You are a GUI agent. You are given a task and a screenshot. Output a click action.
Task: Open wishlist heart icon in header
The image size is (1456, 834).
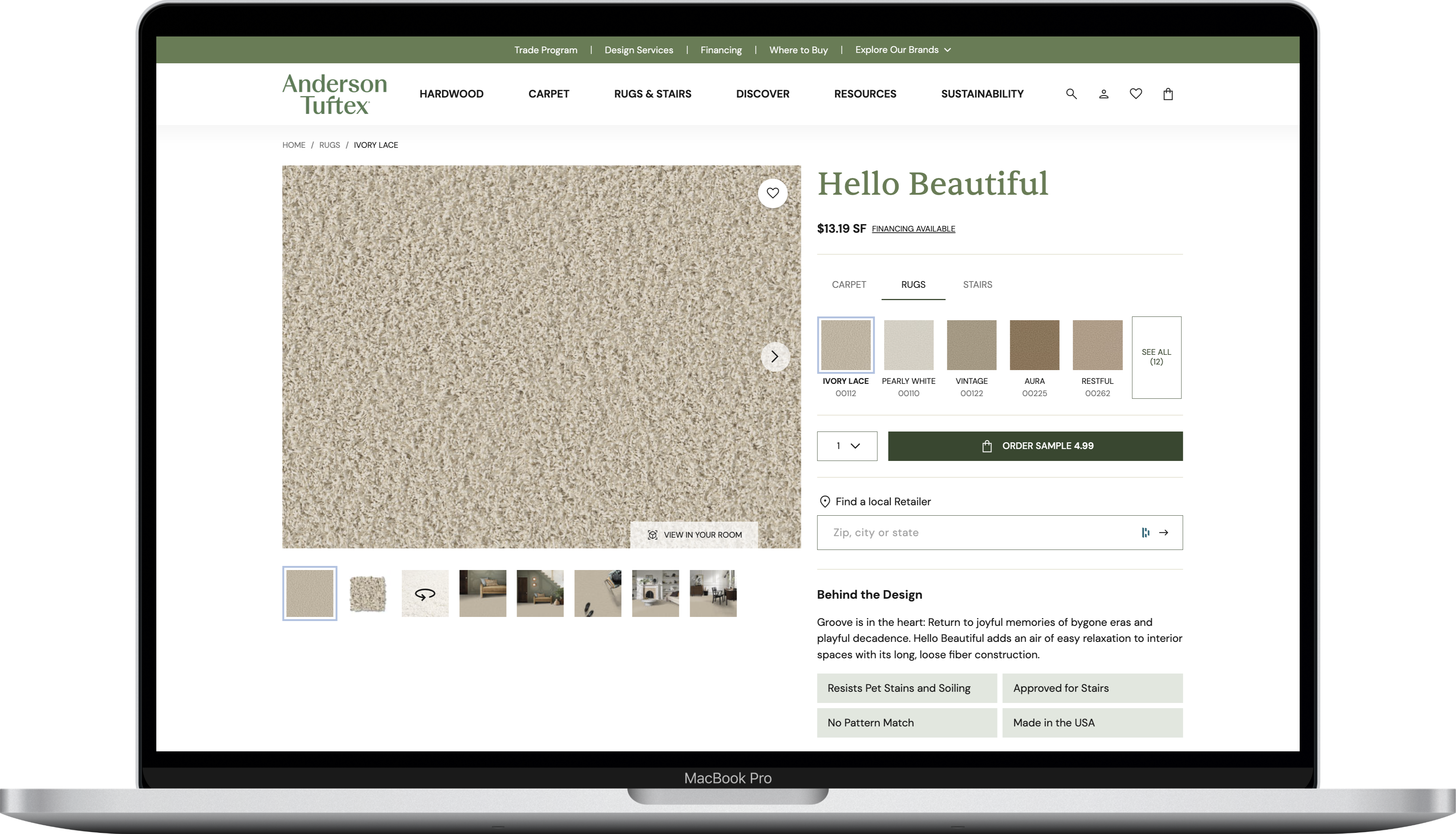point(1136,93)
